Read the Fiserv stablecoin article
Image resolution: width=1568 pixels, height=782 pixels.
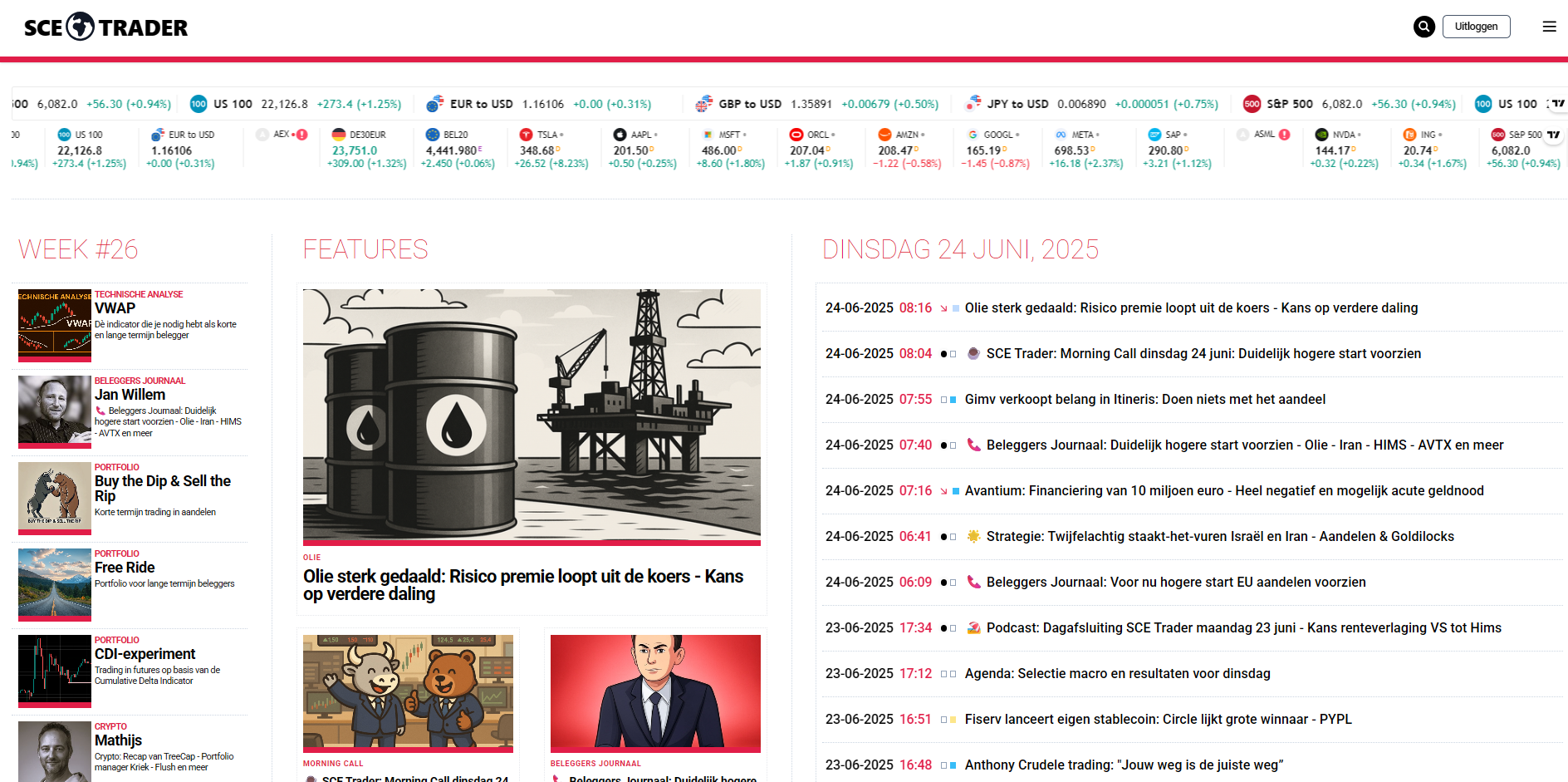1159,720
